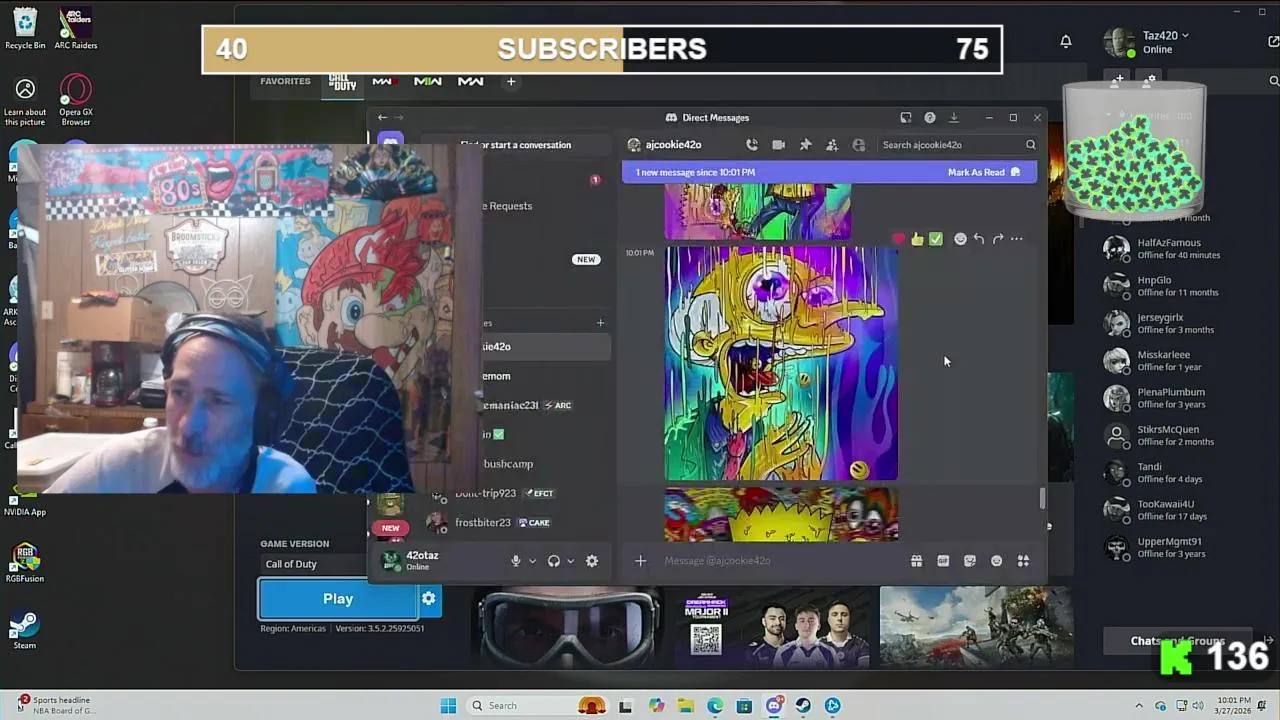Go back with Discord back arrow

[382, 118]
